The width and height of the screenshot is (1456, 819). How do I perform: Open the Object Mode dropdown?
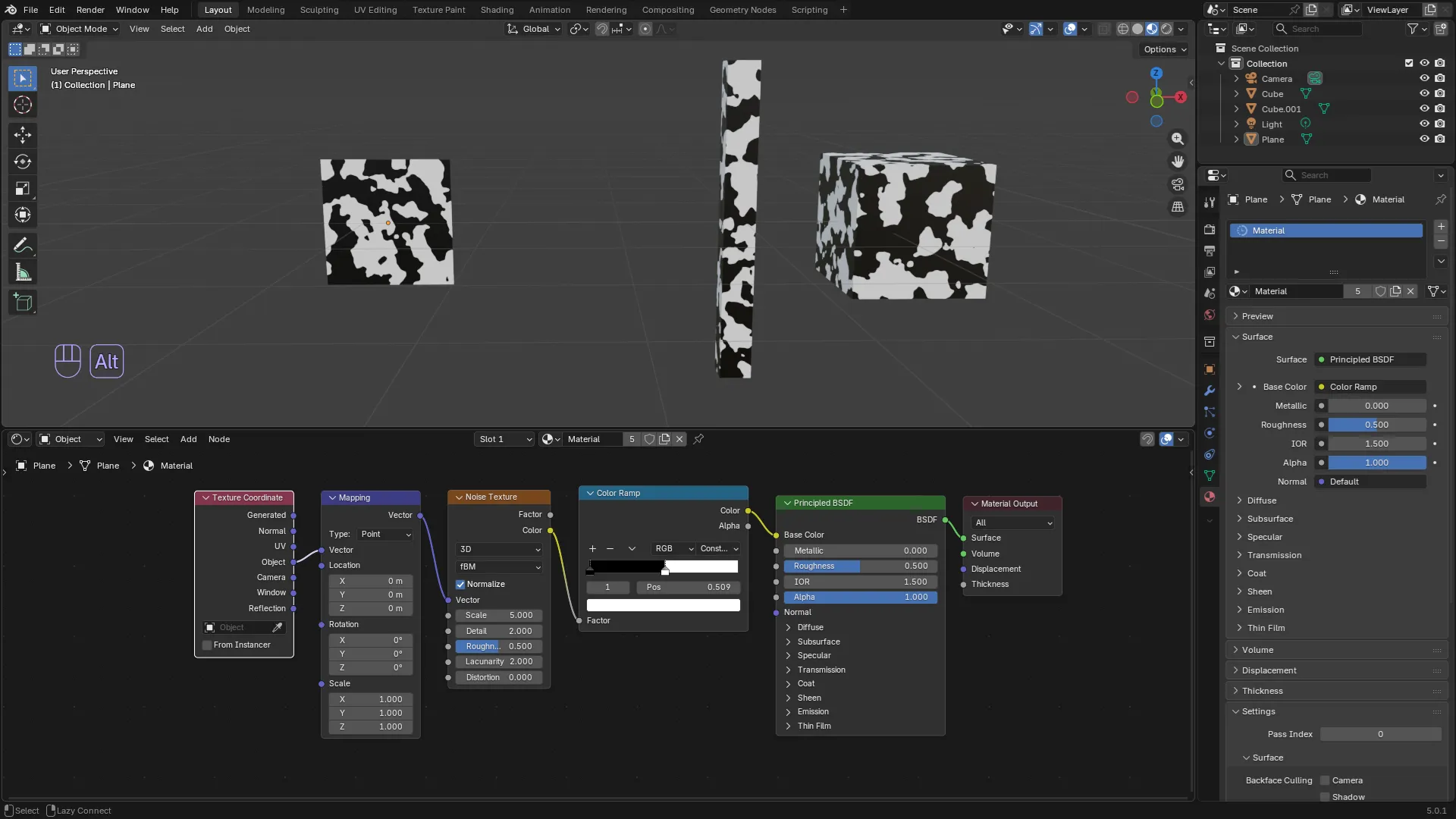pyautogui.click(x=79, y=29)
